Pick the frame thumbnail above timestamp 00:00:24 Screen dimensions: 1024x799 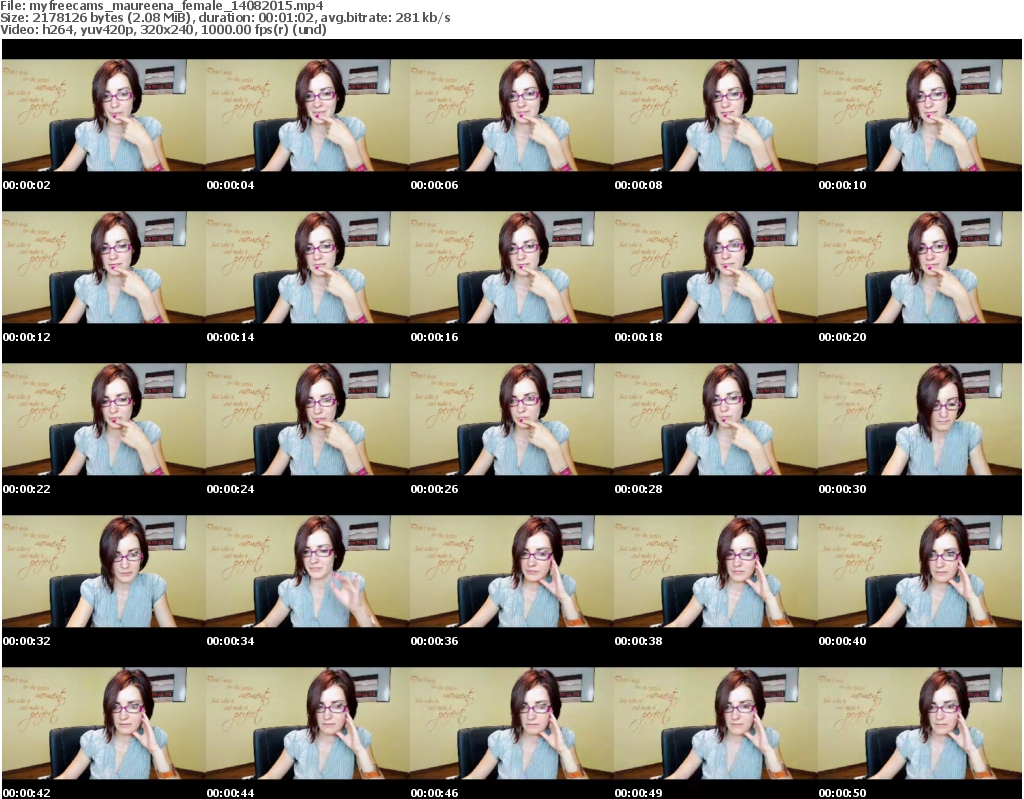click(308, 419)
